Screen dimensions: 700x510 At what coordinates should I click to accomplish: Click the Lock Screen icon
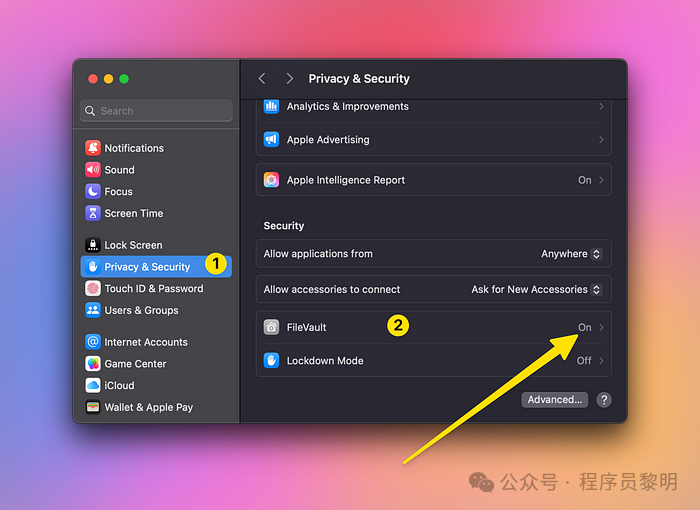tap(93, 245)
